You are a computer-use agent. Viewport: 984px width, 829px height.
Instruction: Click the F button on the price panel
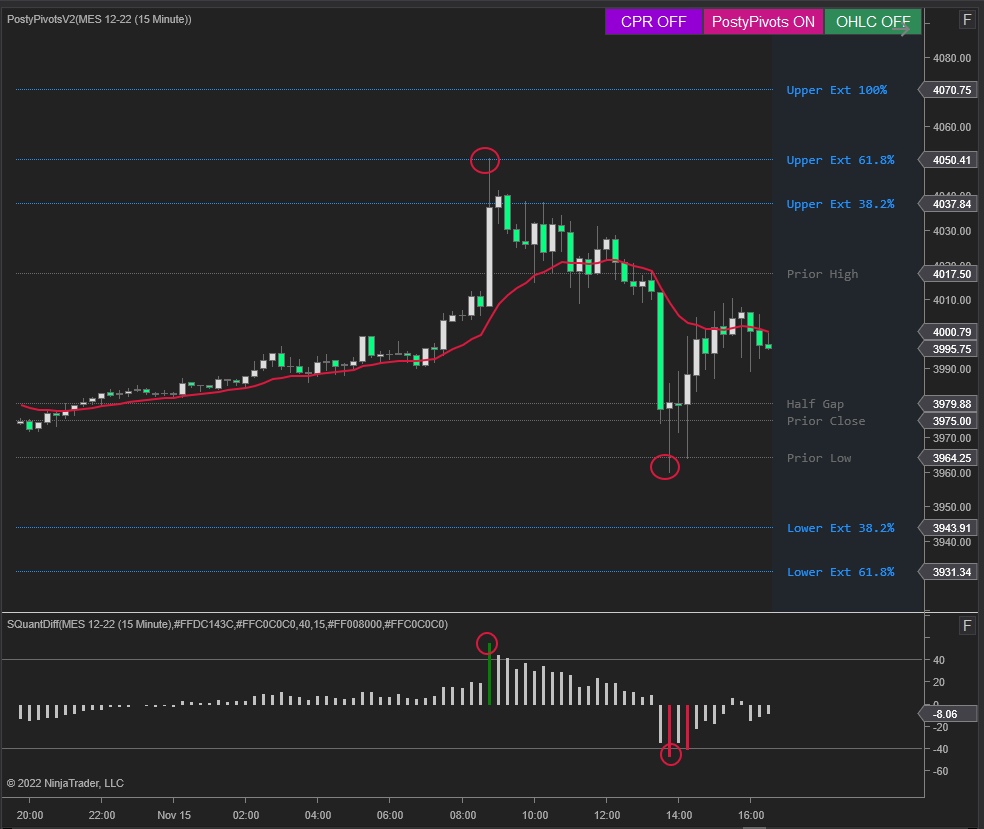[x=967, y=20]
